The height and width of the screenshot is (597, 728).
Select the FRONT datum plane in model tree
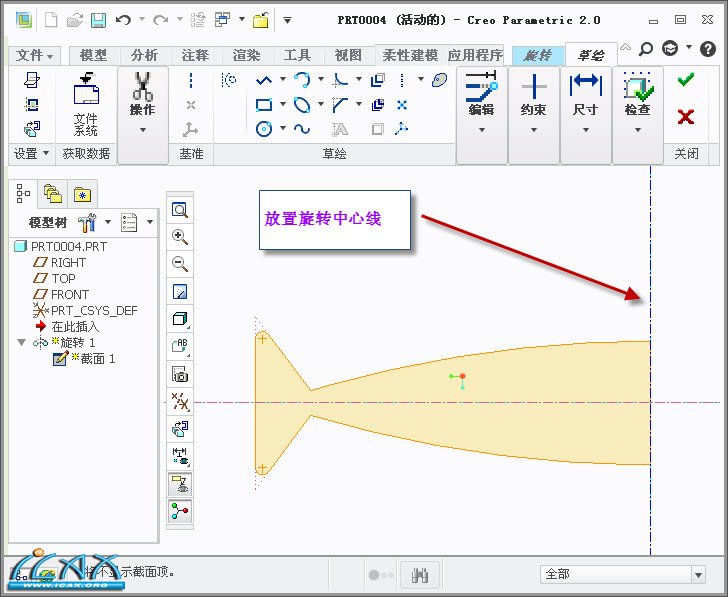[61, 294]
